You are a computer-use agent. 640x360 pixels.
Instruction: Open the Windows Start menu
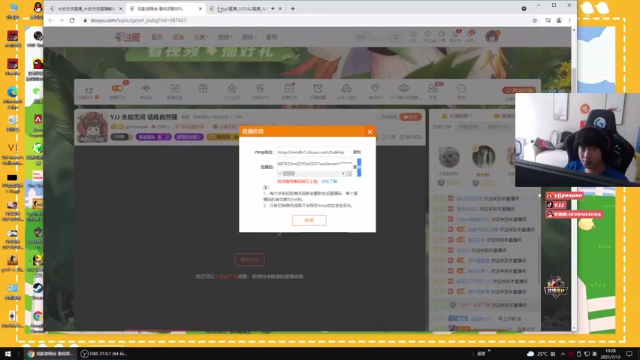pyautogui.click(x=8, y=354)
